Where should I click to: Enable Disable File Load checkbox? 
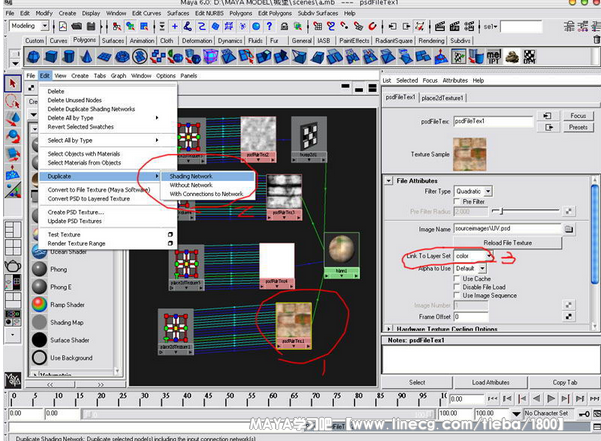tap(457, 287)
